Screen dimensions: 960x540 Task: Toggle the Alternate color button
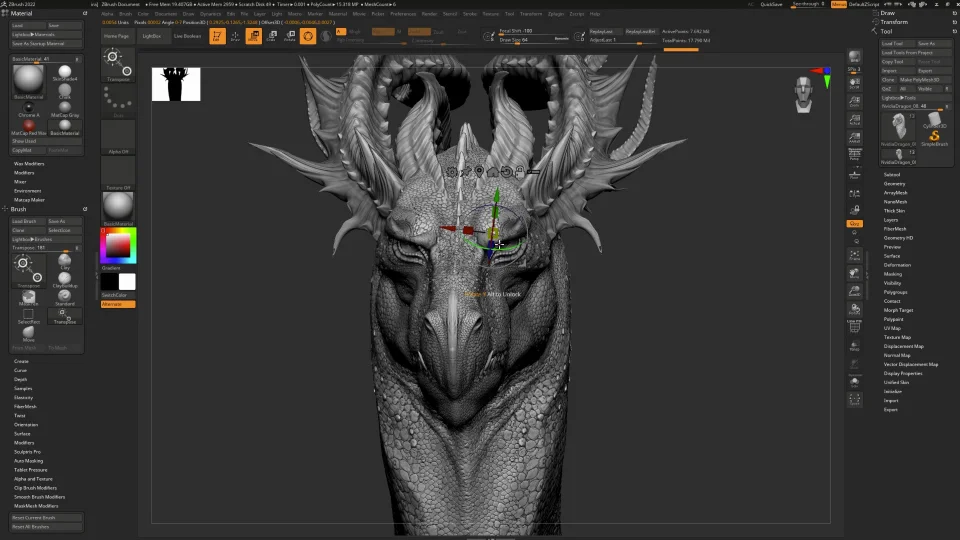[118, 304]
